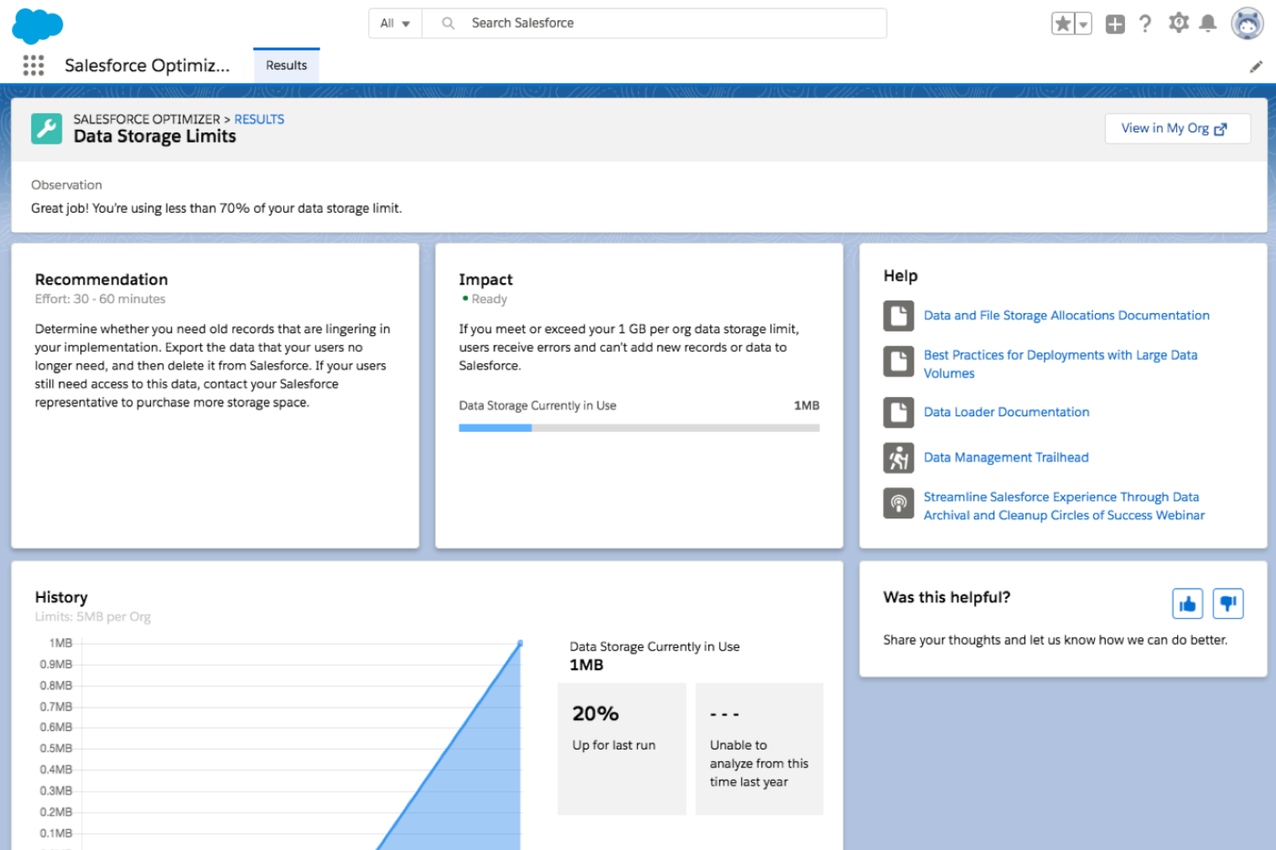Open Data Loader Documentation link
Screen dimensions: 1276x850
[x=1006, y=412]
